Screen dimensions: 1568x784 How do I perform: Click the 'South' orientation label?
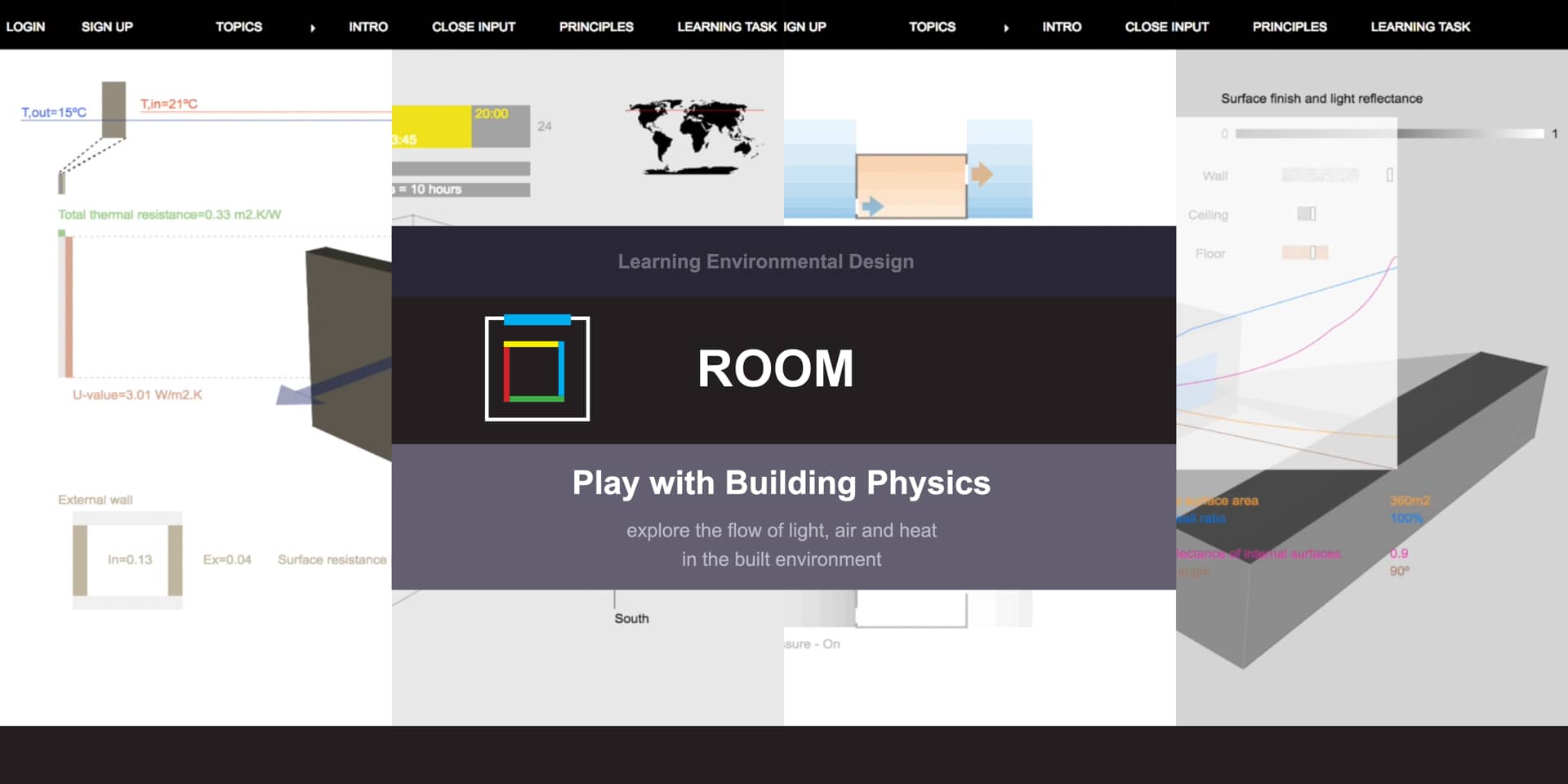coord(632,619)
